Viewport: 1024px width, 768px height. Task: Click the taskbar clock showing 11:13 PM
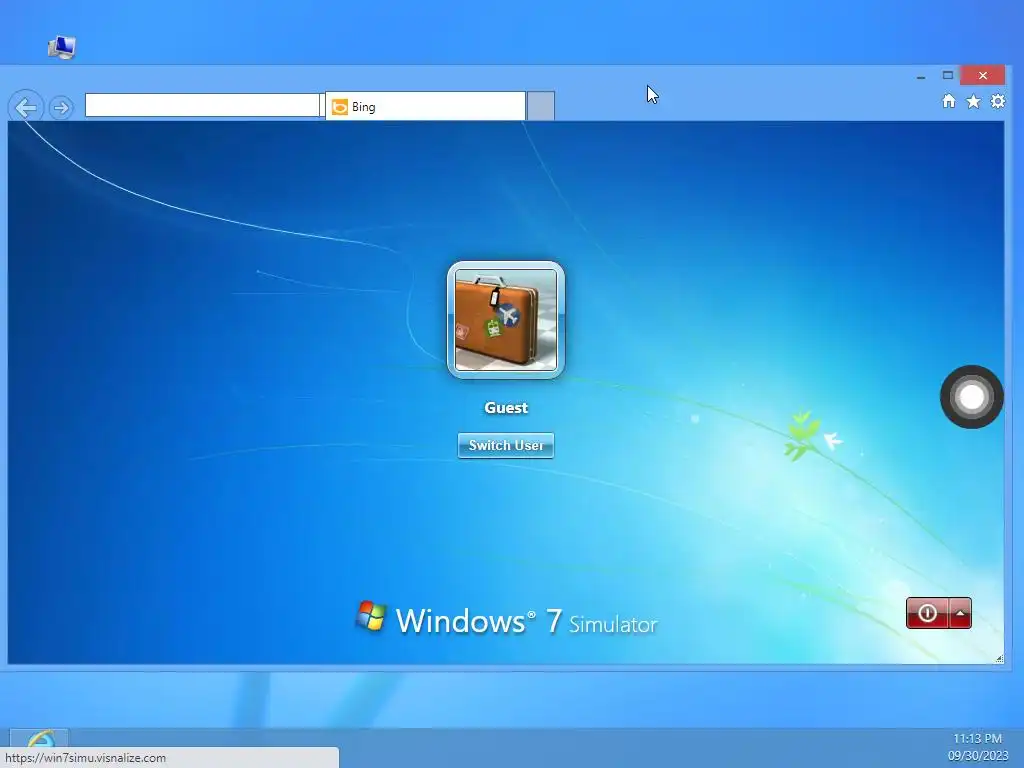click(x=978, y=739)
